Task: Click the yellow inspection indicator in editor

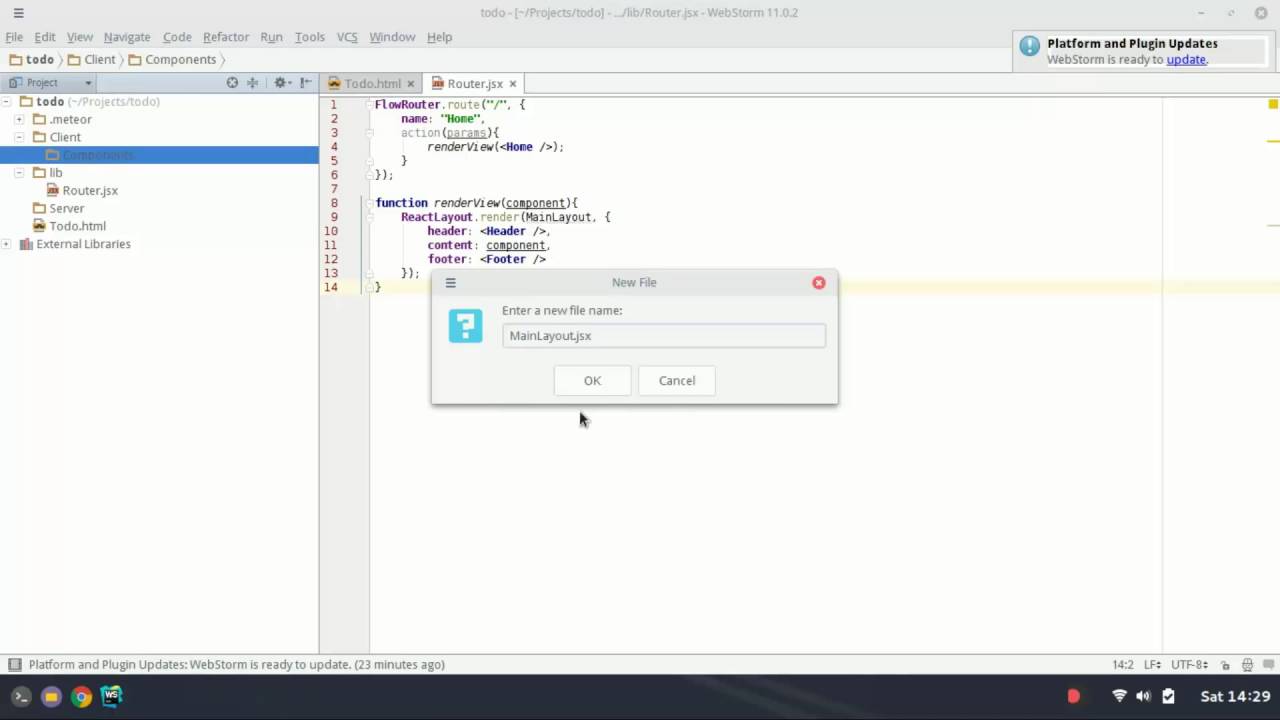Action: click(1273, 104)
